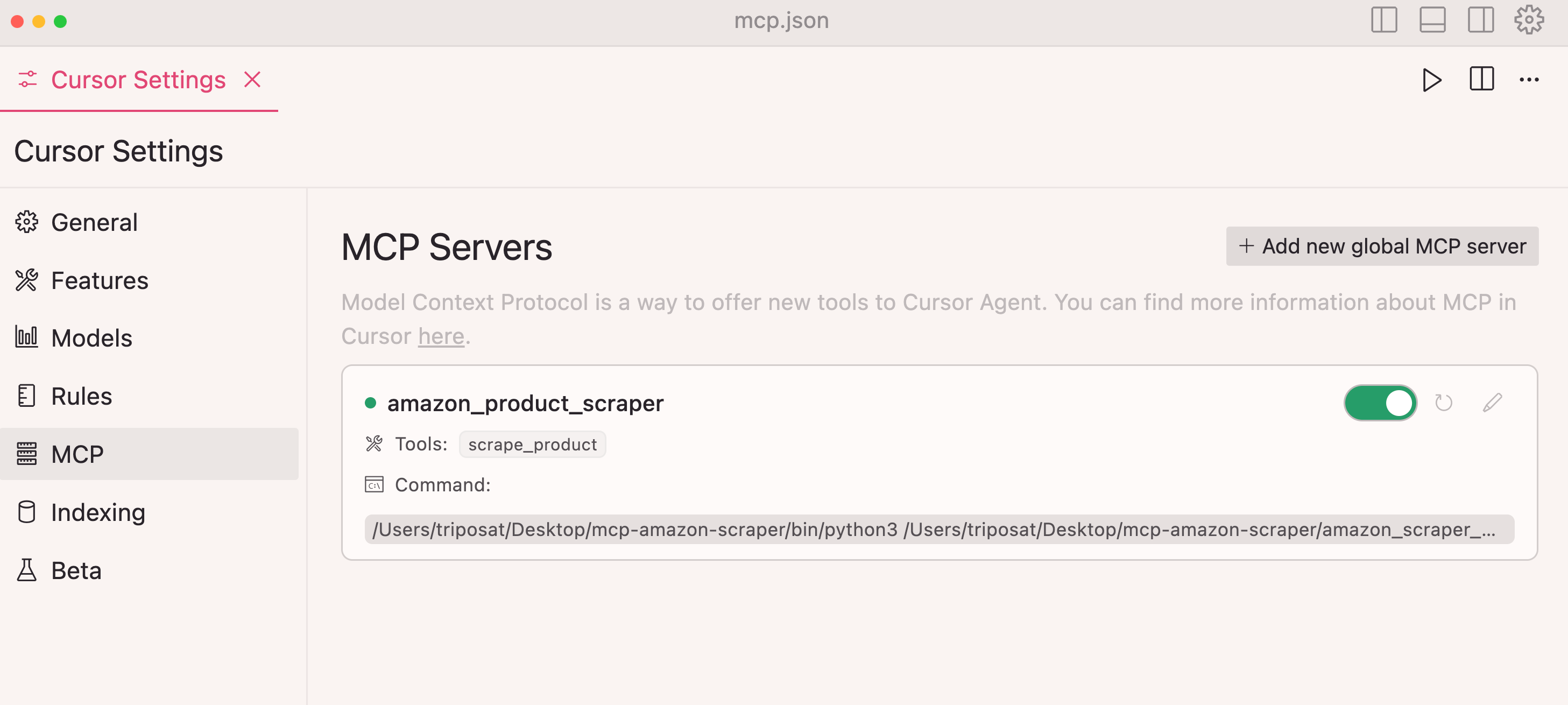The image size is (1568, 705).
Task: Select the Cursor Settings tab
Action: click(139, 80)
